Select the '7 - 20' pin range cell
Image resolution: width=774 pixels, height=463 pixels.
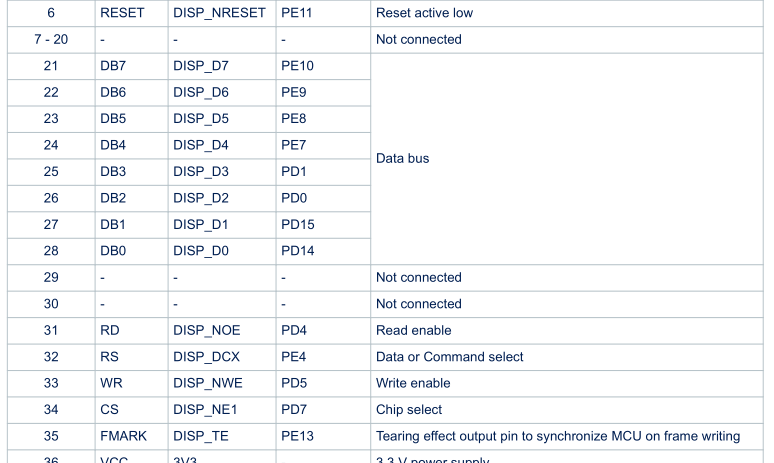(51, 39)
